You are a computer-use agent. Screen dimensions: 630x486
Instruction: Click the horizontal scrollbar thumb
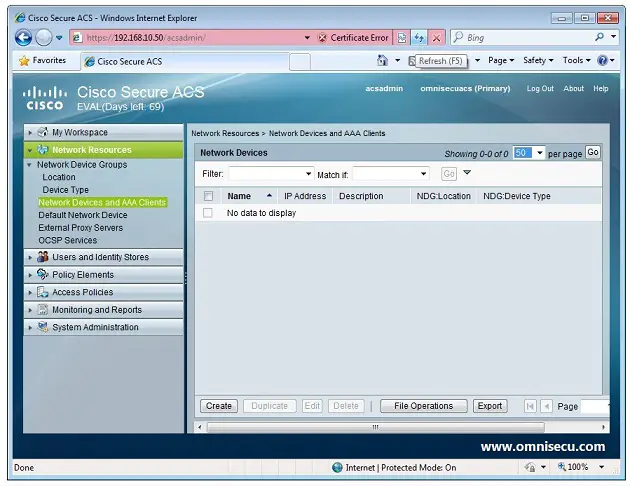(376, 427)
